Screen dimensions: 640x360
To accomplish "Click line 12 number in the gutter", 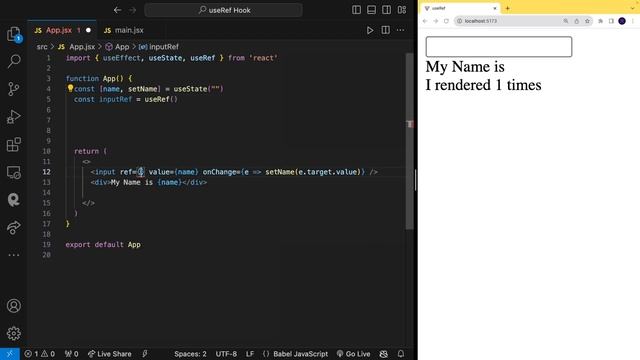I will (x=47, y=172).
